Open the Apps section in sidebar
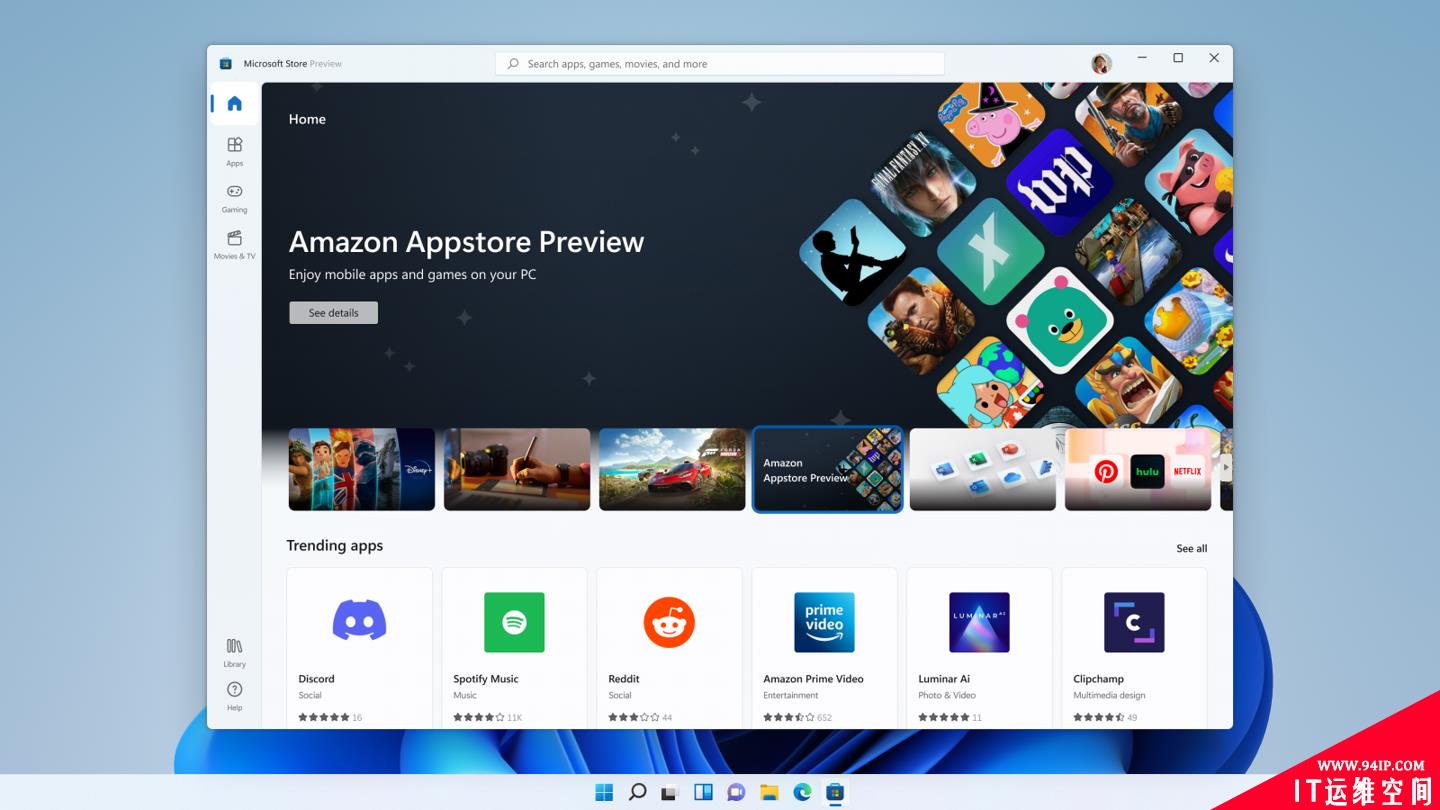Screen dimensions: 1440x810 click(x=234, y=151)
